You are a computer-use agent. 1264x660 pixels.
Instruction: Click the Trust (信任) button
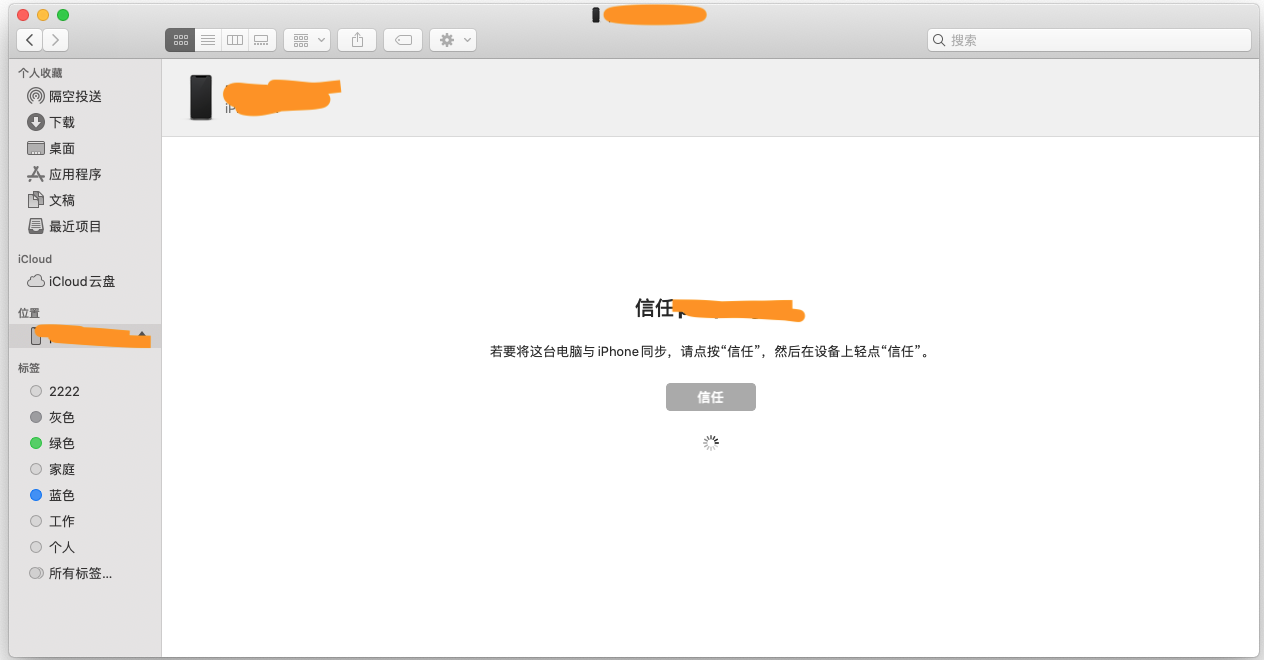pyautogui.click(x=710, y=397)
